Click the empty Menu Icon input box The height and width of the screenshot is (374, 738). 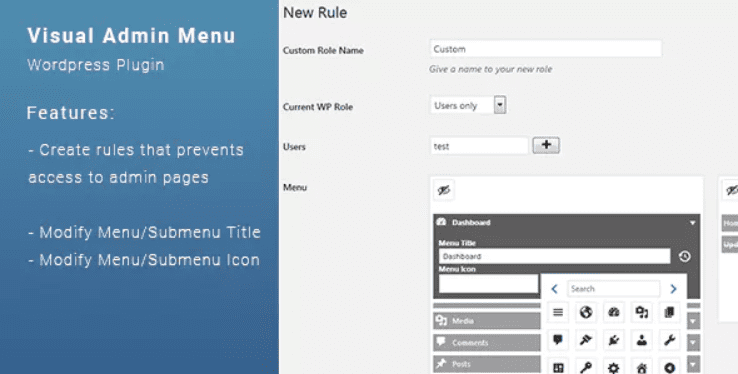489,284
